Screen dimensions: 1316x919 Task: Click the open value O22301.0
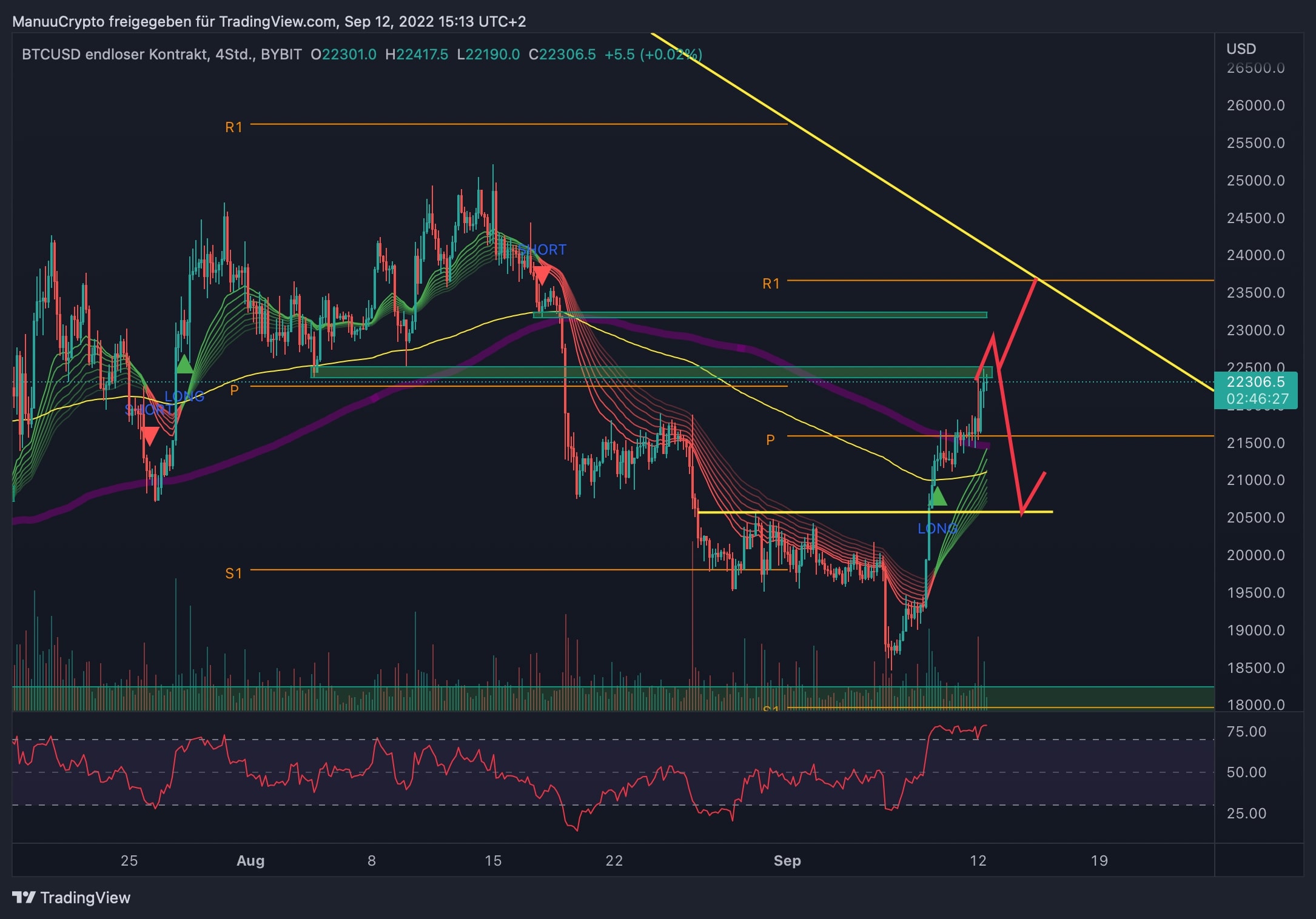pos(343,54)
